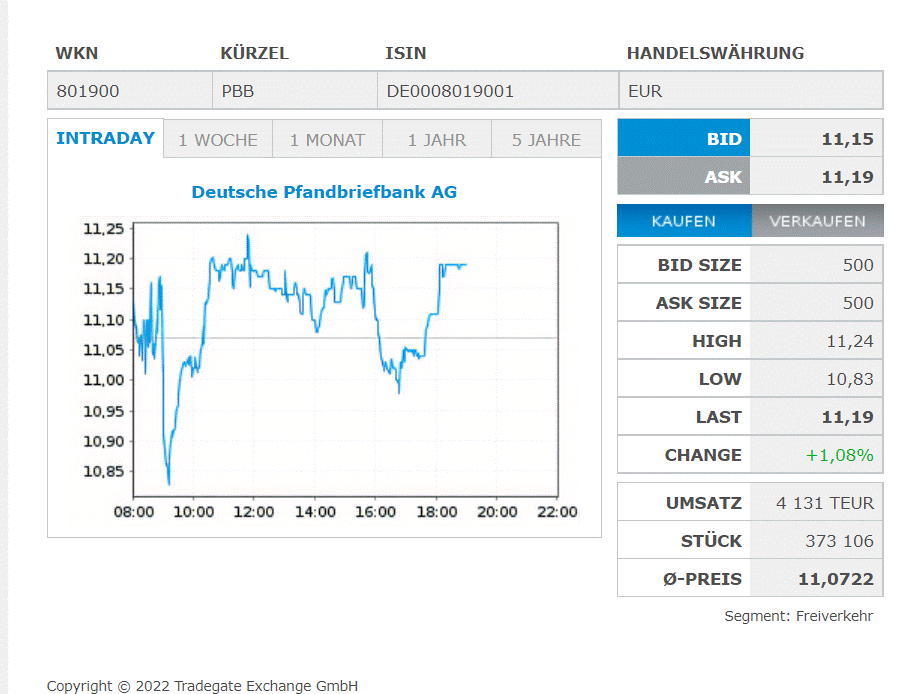
Task: Click the Ø-PREIS value 11,0722
Action: coord(836,579)
